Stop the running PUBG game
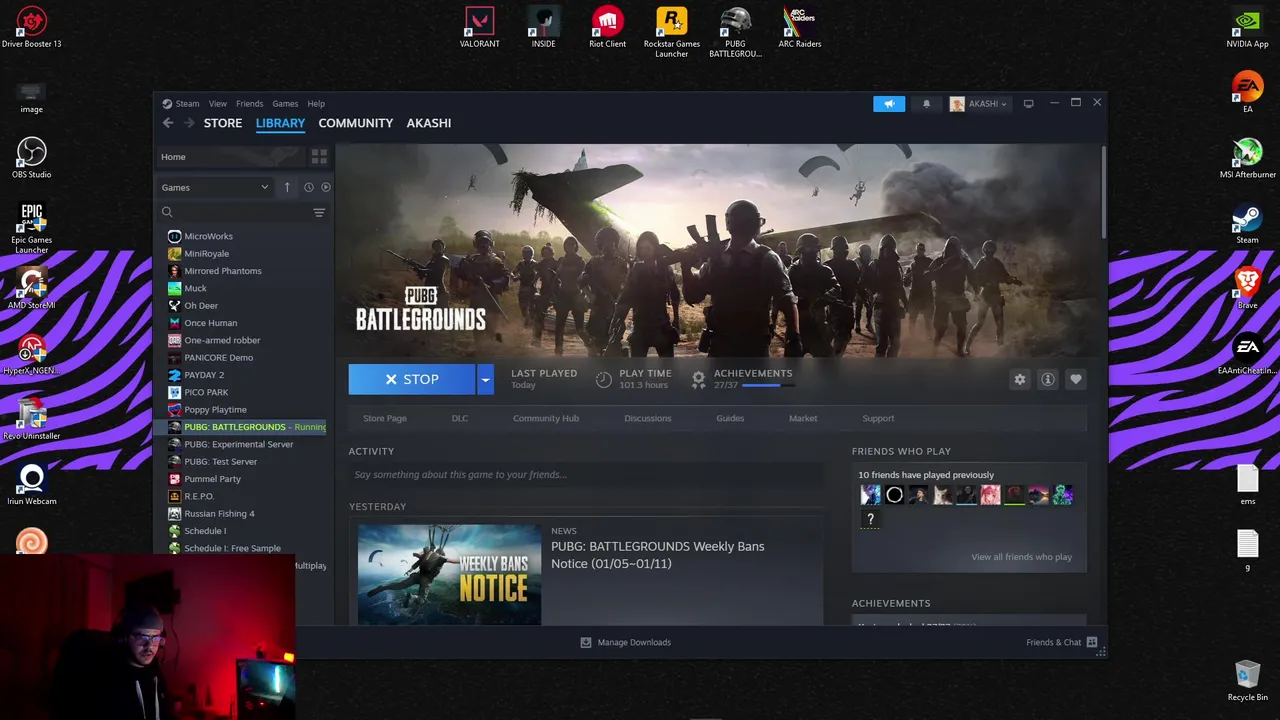Image resolution: width=1280 pixels, height=720 pixels. tap(412, 380)
